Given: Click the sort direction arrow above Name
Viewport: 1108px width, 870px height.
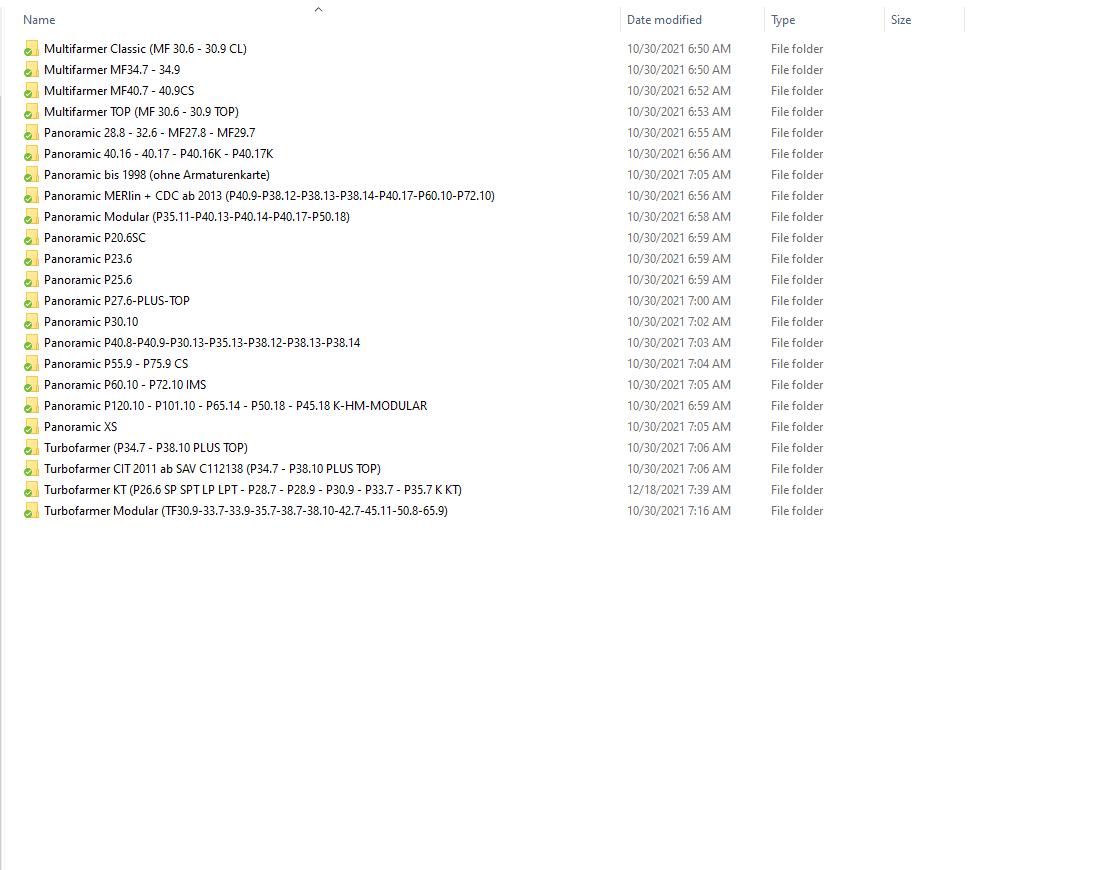Looking at the screenshot, I should pyautogui.click(x=318, y=10).
